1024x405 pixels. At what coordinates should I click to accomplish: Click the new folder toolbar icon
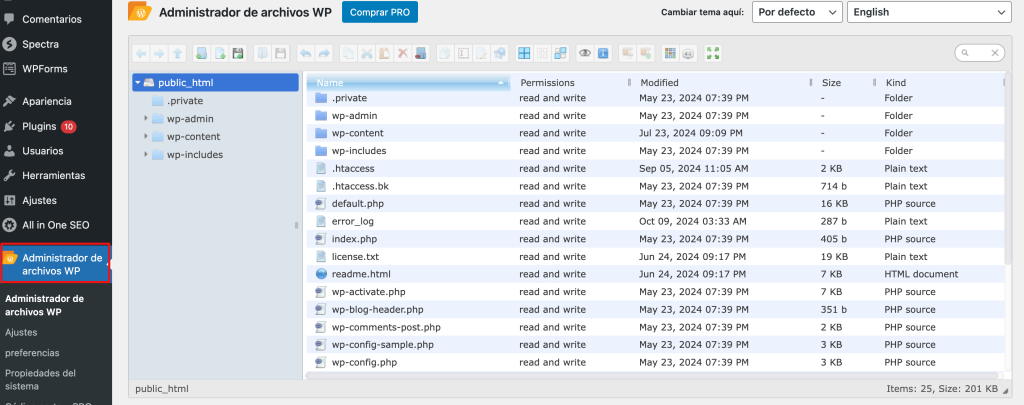(x=202, y=53)
